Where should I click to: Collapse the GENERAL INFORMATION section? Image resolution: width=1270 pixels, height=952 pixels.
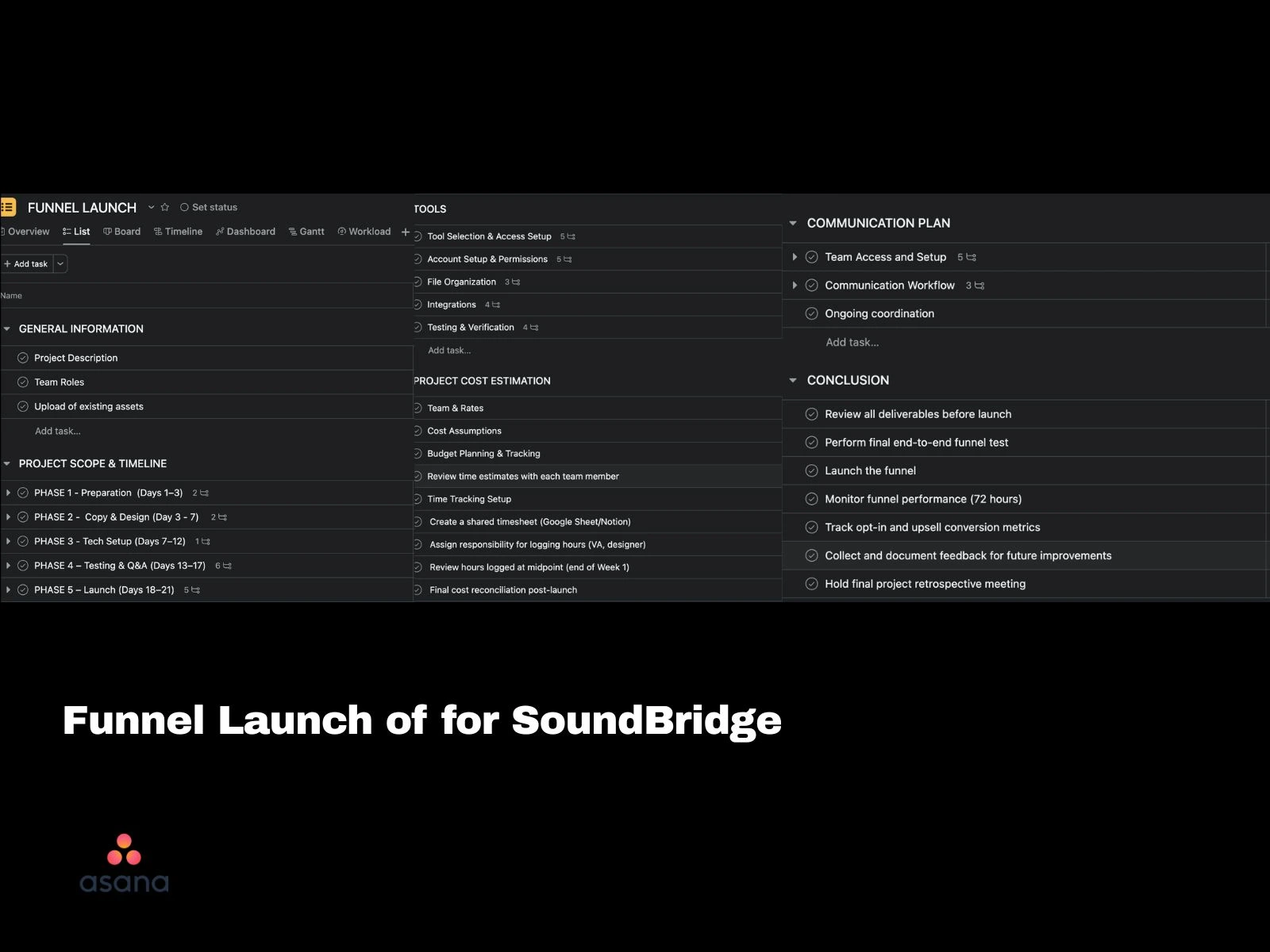(x=7, y=328)
